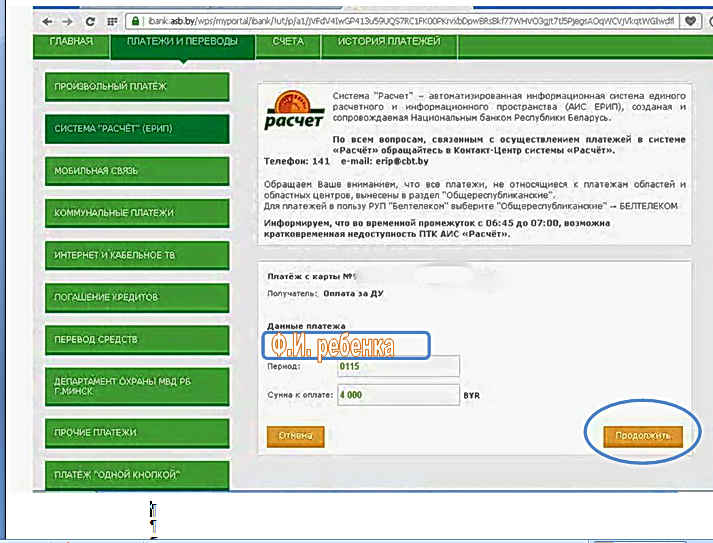The width and height of the screenshot is (713, 543).
Task: Reload the page with the refresh icon
Action: 91,21
